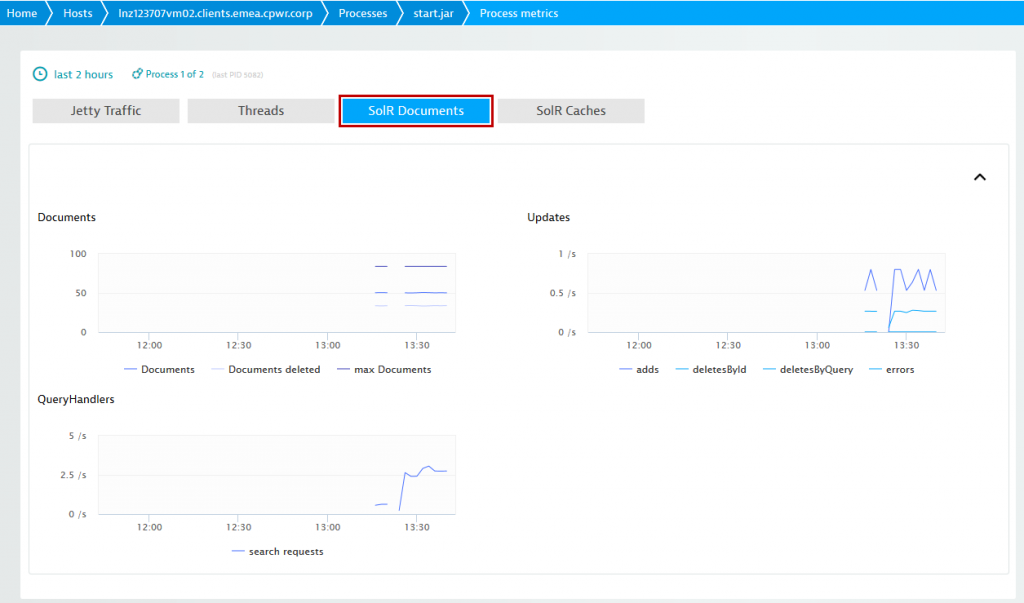Select the SolR Documents tab

(416, 110)
